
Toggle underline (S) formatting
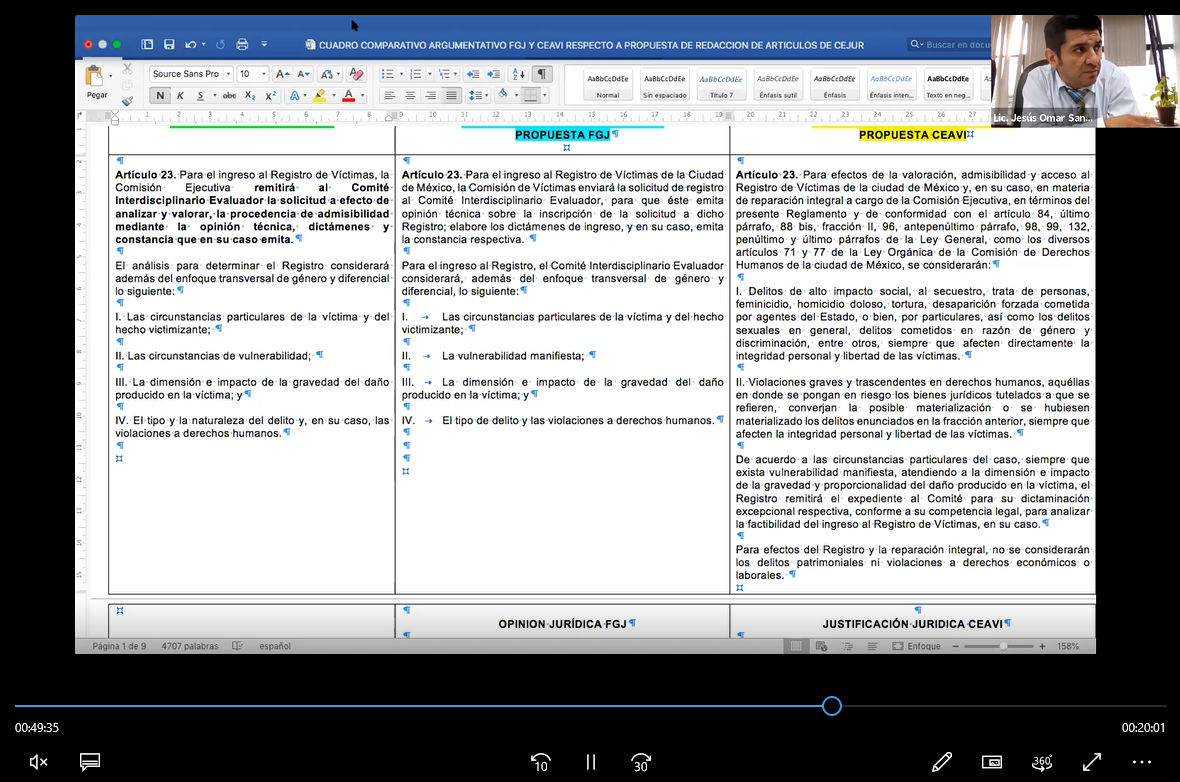tap(200, 96)
